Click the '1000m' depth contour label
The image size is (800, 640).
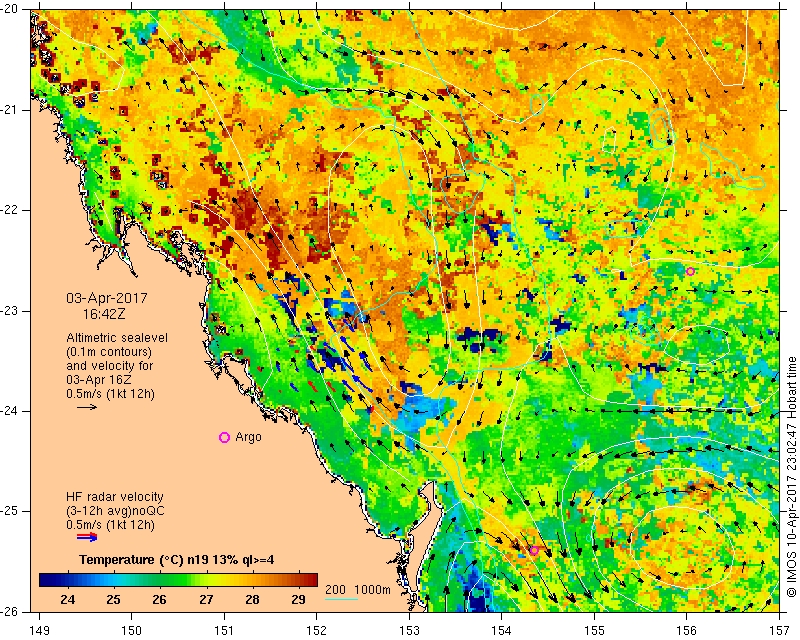pyautogui.click(x=372, y=590)
